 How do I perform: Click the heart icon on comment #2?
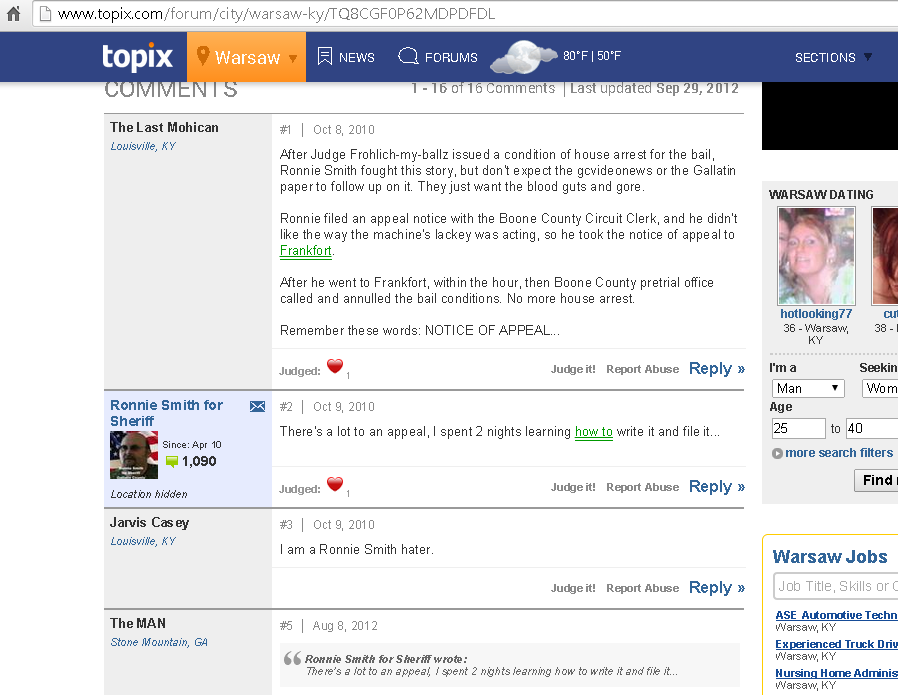335,484
